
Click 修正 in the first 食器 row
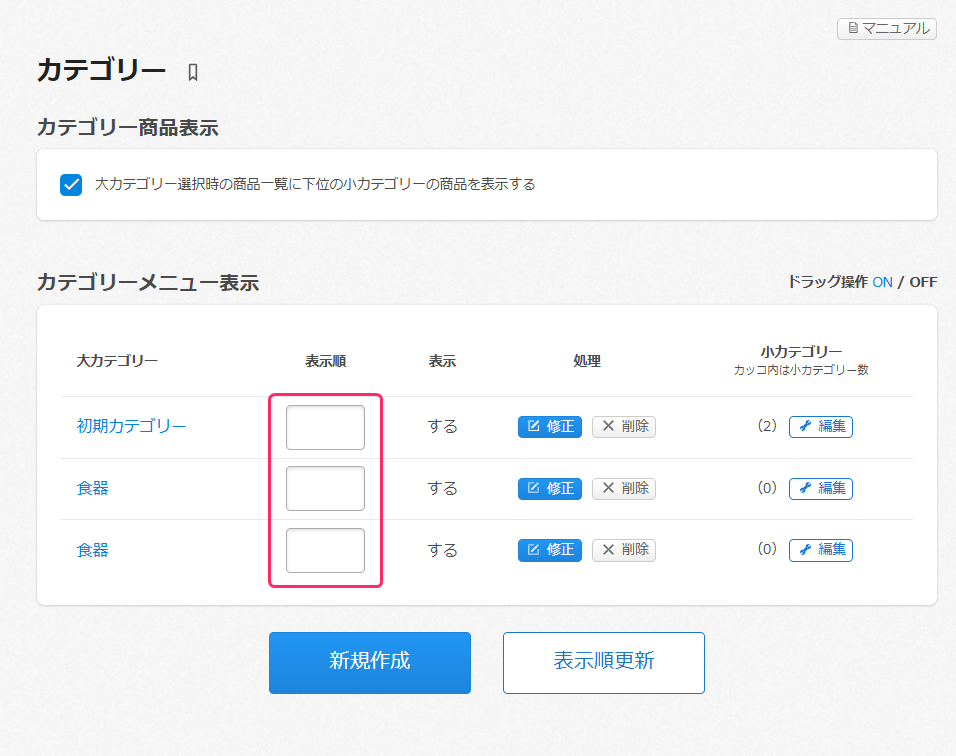click(x=549, y=488)
